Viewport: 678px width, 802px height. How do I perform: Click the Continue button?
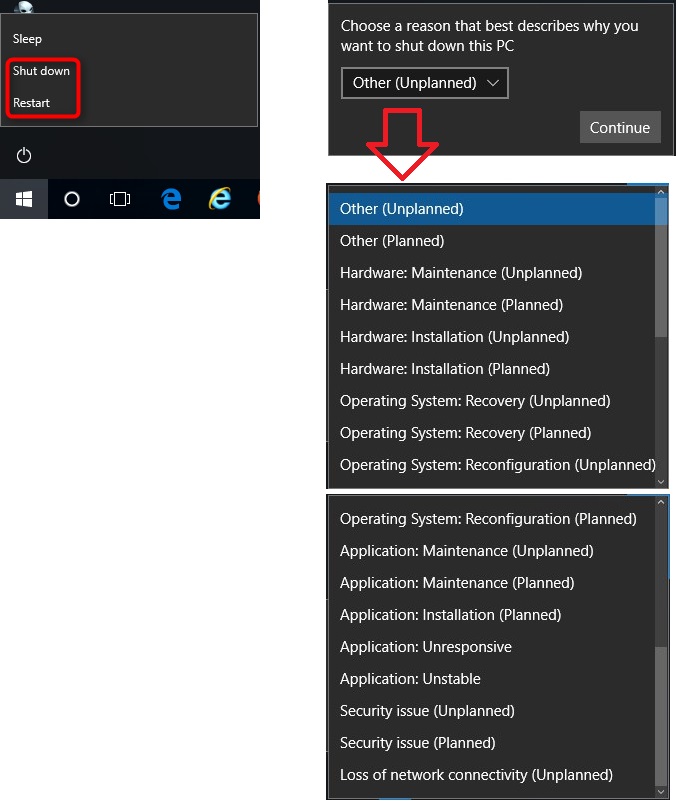pyautogui.click(x=620, y=127)
